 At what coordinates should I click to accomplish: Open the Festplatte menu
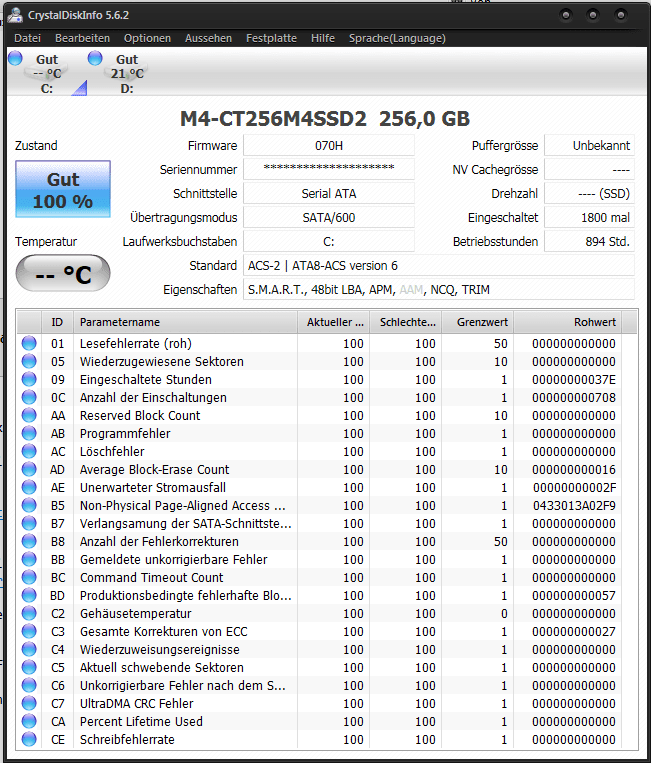[x=271, y=38]
